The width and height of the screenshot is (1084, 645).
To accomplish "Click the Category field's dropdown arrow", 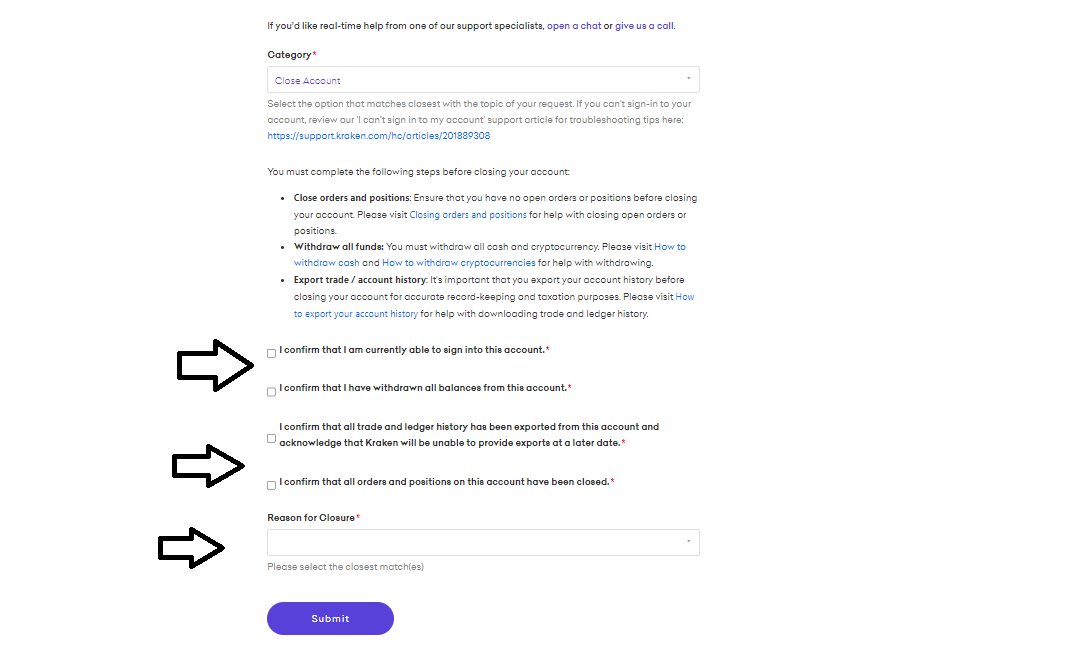I will [x=689, y=79].
